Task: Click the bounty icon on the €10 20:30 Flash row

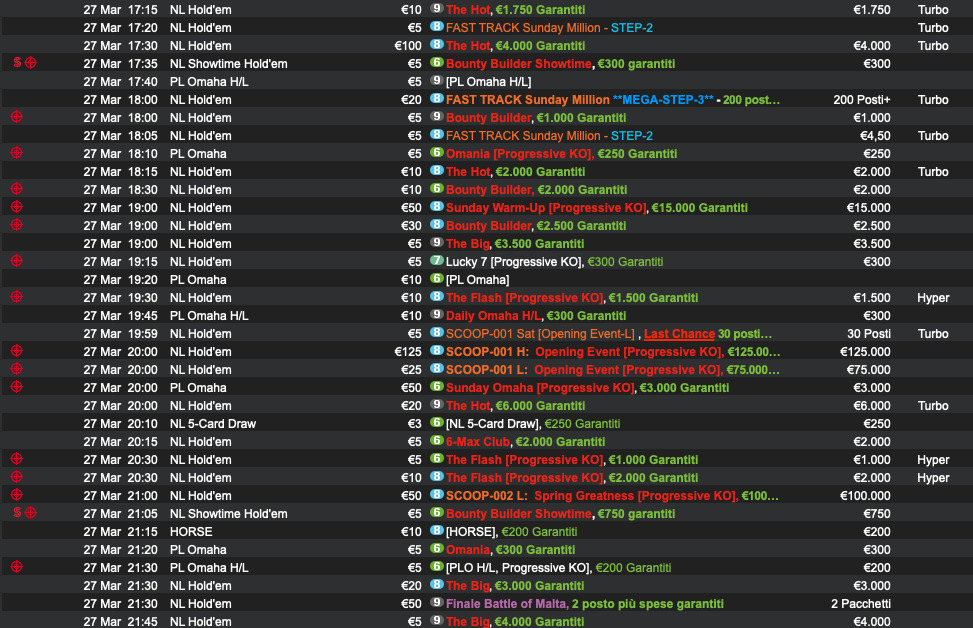Action: (17, 476)
